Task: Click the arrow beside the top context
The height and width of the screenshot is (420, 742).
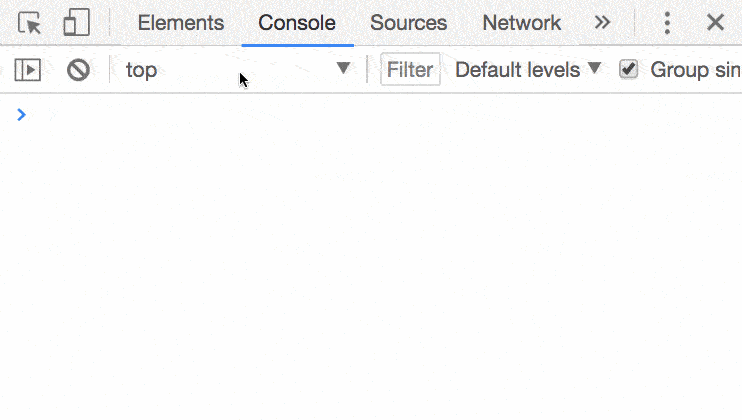Action: [343, 69]
